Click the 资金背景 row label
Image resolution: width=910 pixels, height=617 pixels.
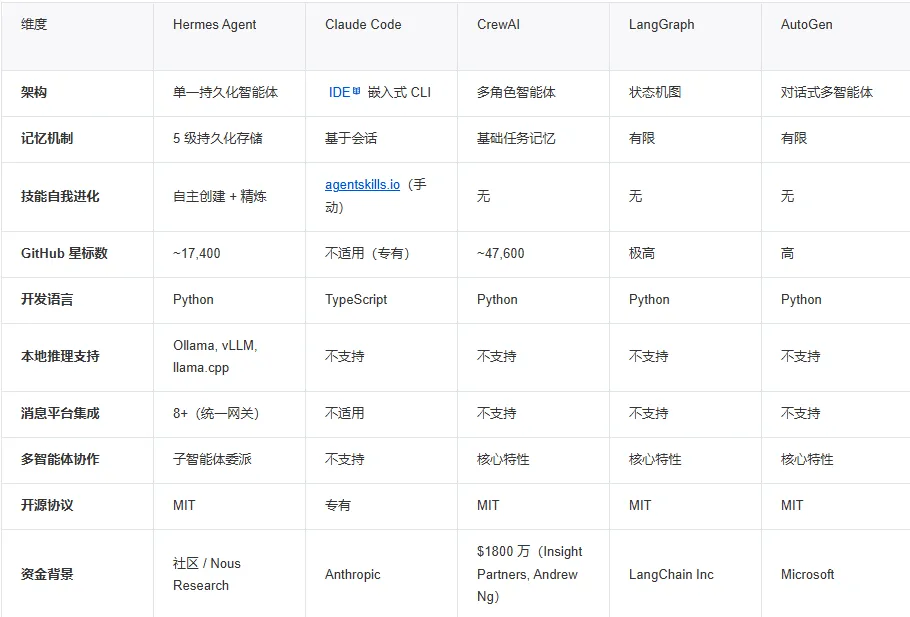[x=47, y=575]
